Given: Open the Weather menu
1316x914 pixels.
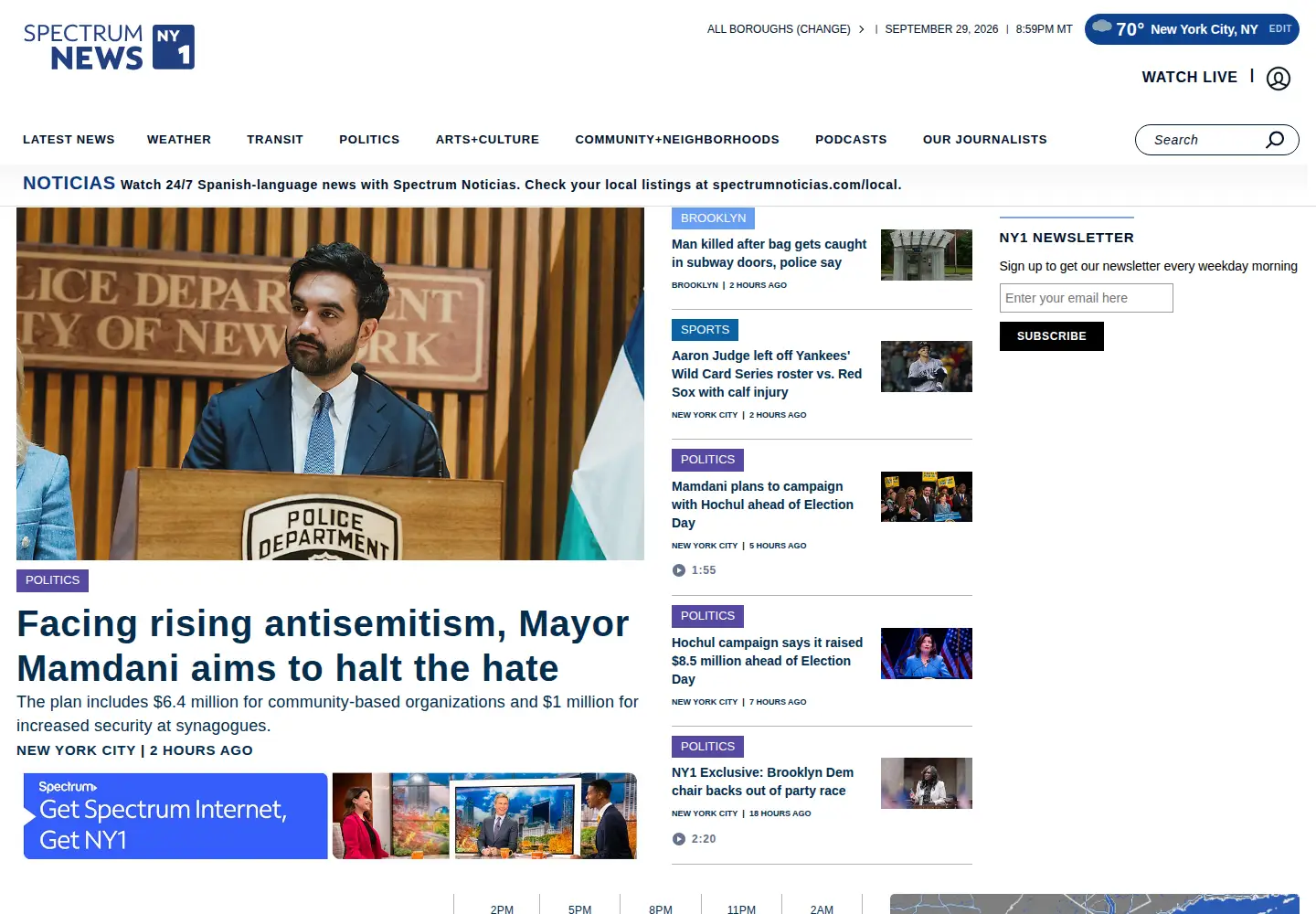Looking at the screenshot, I should tap(179, 140).
